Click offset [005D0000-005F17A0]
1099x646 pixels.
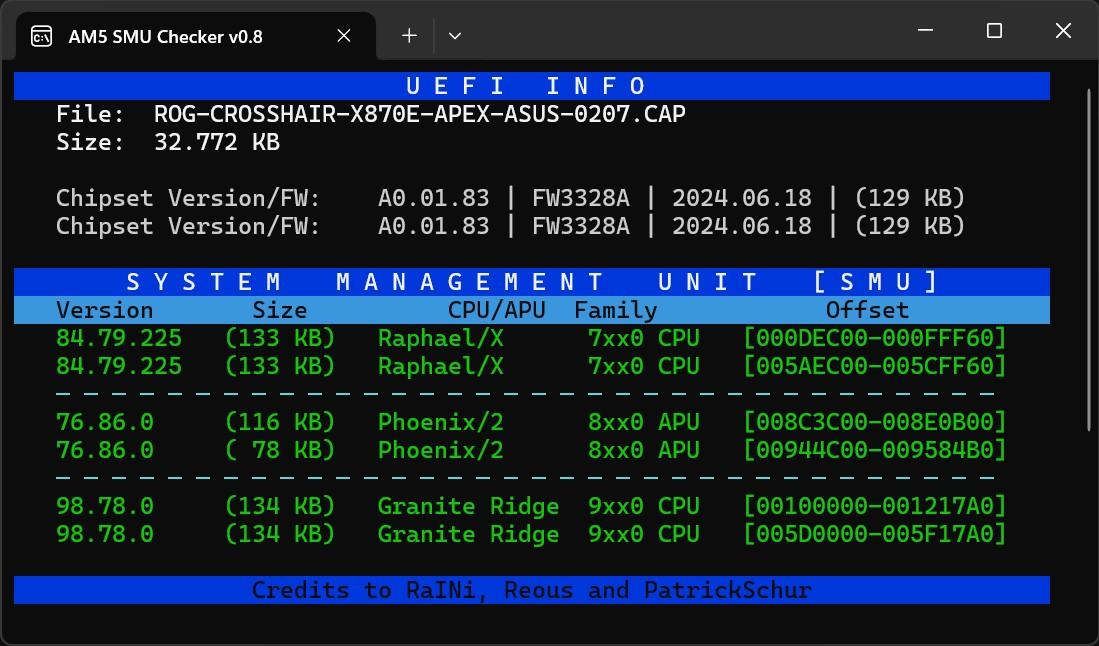[x=875, y=534]
